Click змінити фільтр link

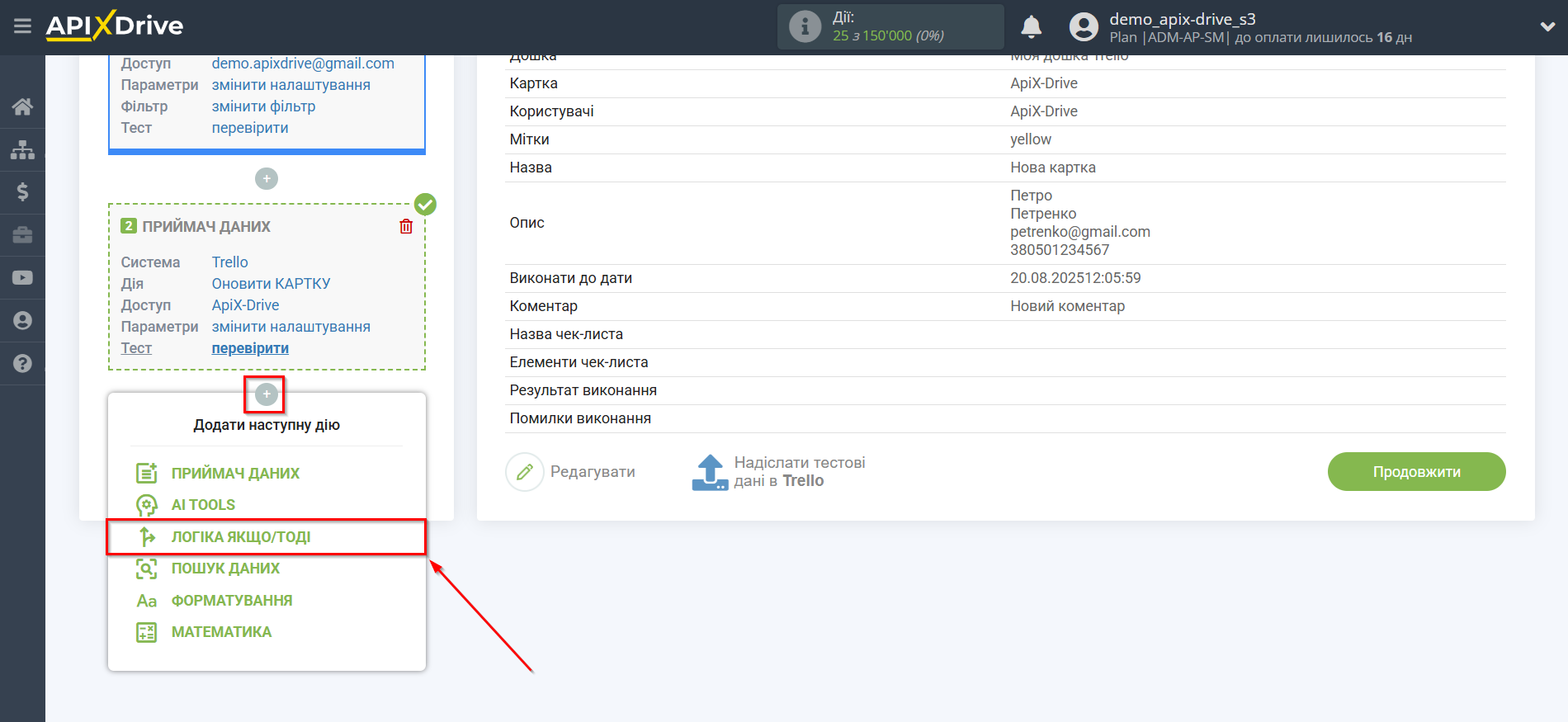pos(263,106)
